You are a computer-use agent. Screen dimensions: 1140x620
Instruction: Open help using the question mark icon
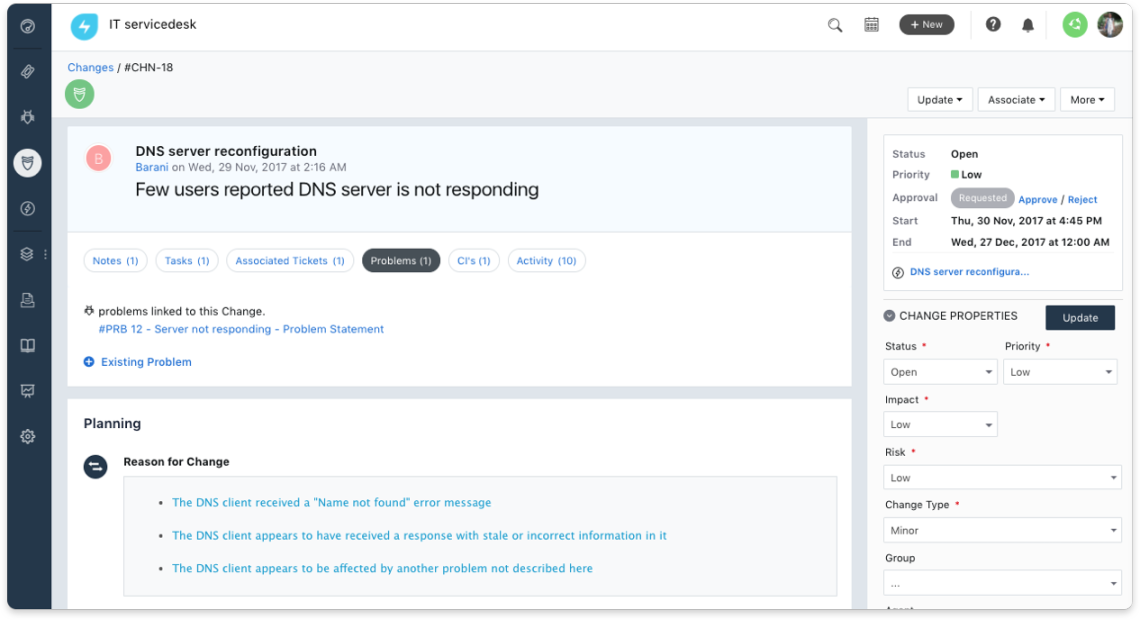992,24
